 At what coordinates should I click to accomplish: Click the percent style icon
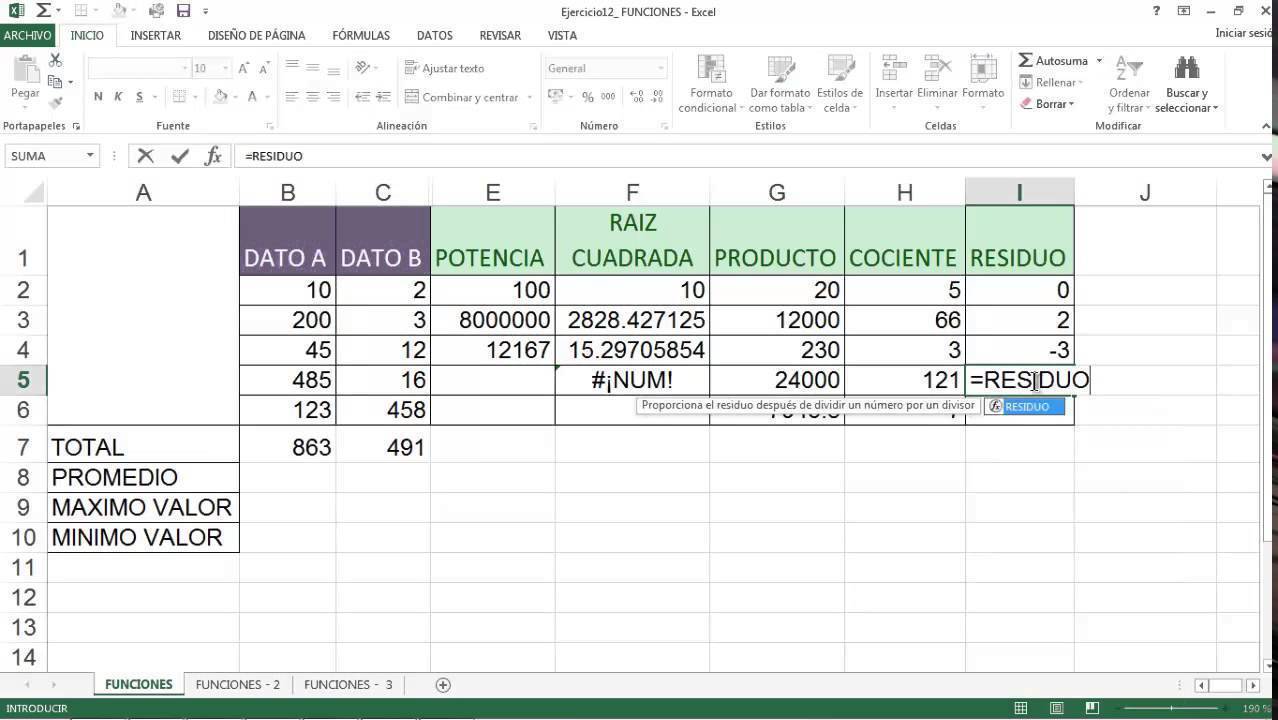click(x=588, y=97)
